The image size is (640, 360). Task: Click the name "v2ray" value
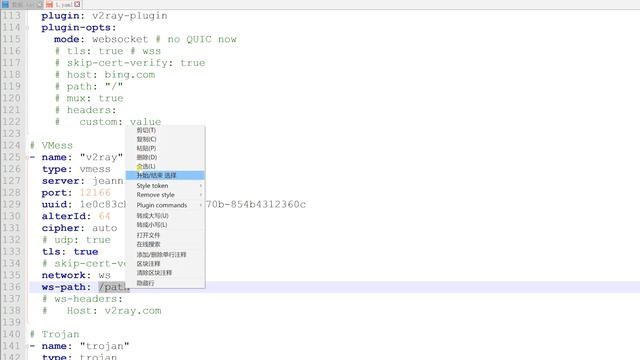coord(101,157)
